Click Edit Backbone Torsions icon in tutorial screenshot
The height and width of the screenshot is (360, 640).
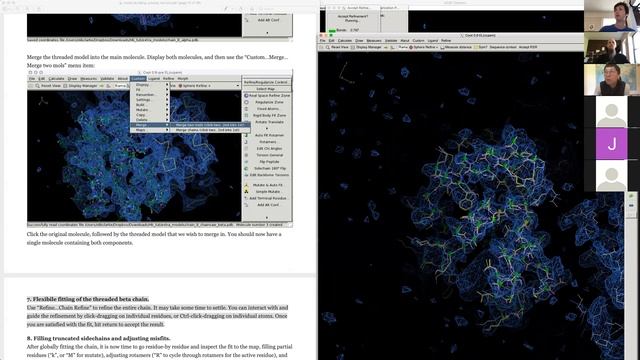click(x=246, y=175)
